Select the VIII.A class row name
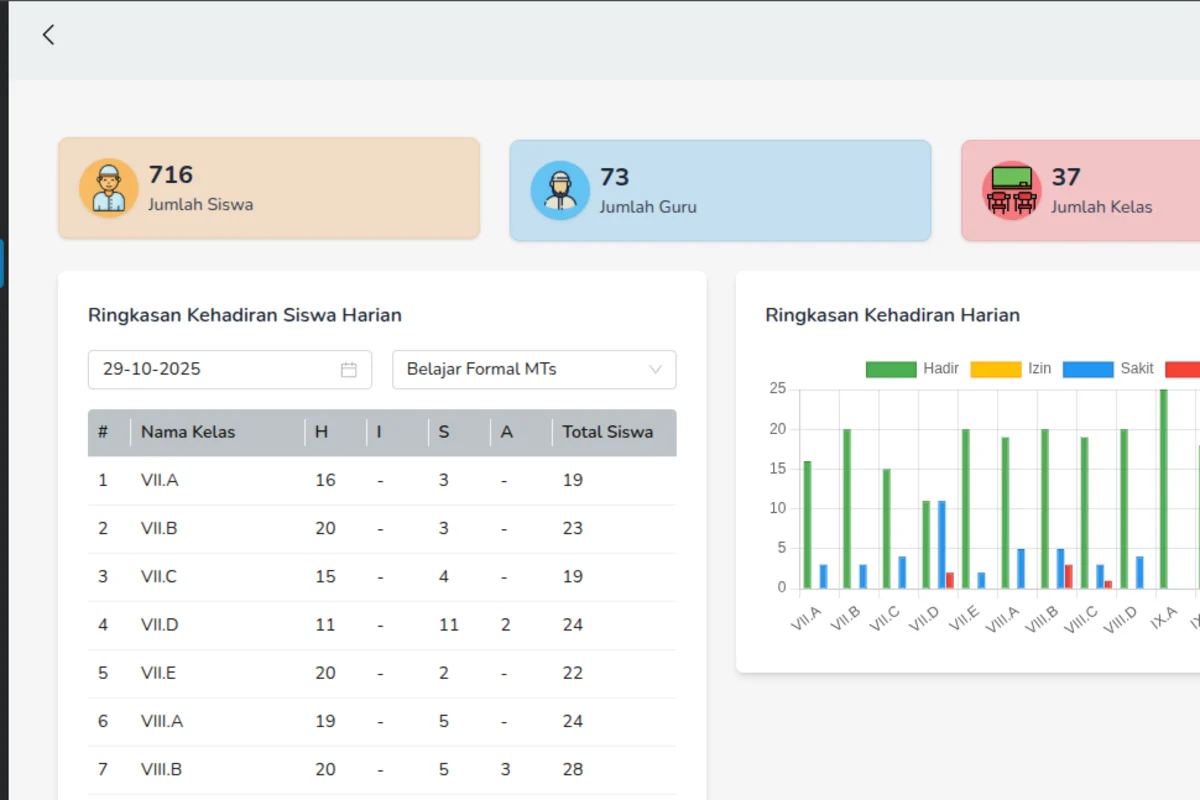1200x800 pixels. [162, 721]
